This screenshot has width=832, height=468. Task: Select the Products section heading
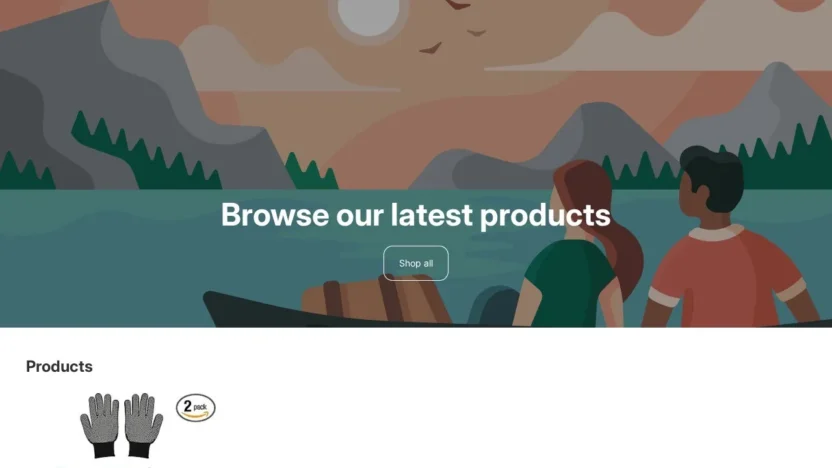tap(59, 366)
